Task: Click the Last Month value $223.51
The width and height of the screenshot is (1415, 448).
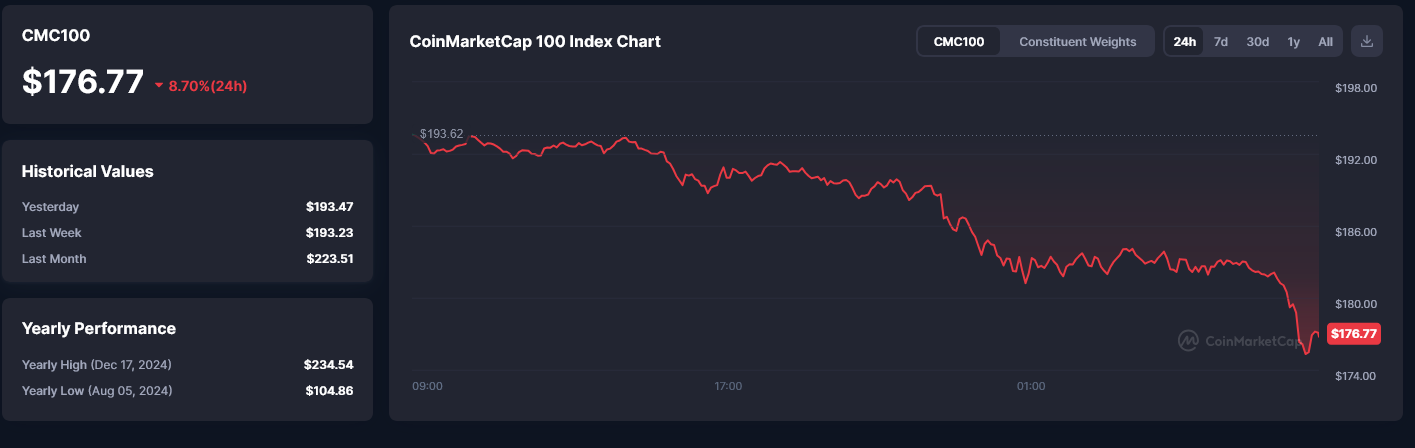Action: coord(329,259)
